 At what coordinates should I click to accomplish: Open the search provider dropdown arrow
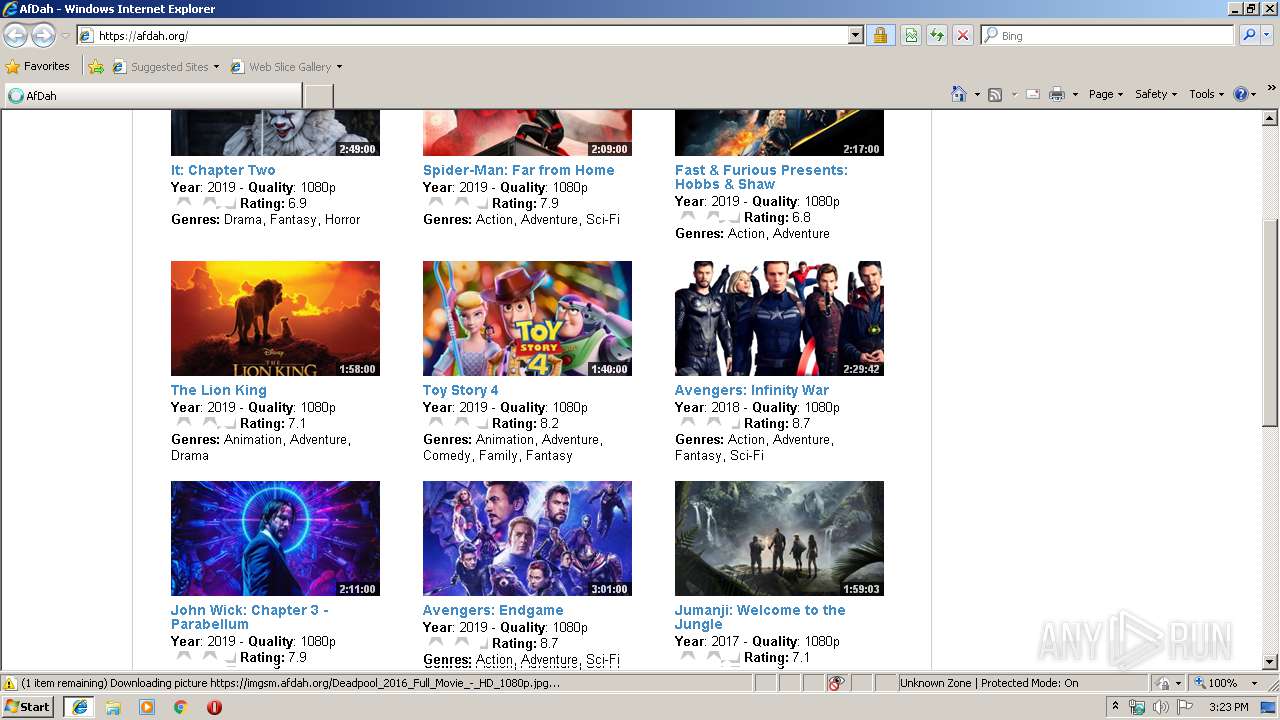(x=1268, y=35)
